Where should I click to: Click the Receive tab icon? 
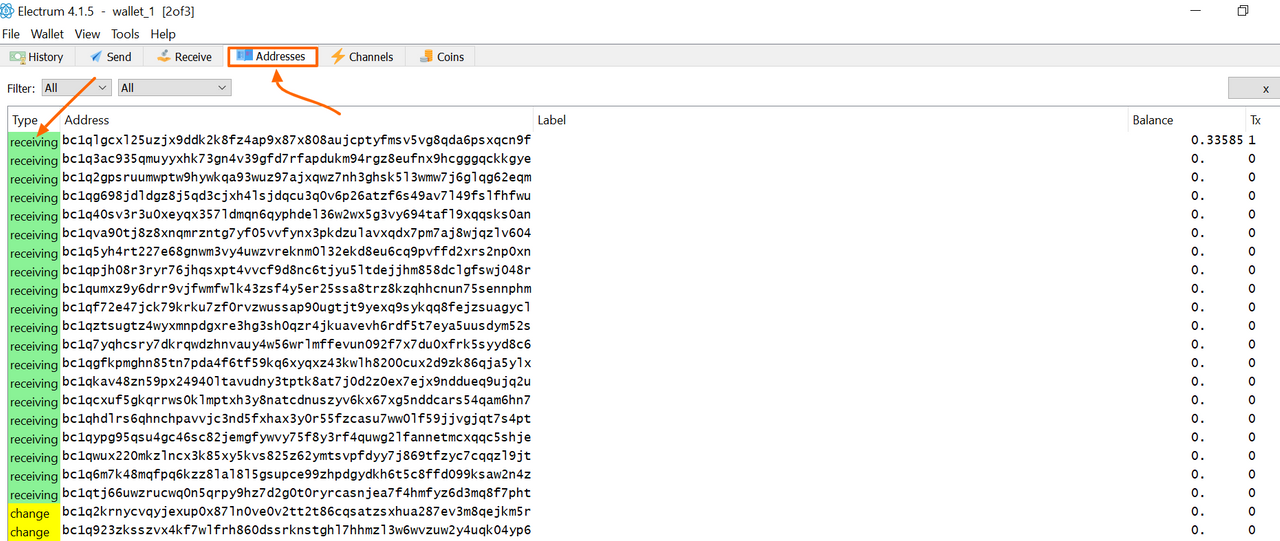[164, 57]
